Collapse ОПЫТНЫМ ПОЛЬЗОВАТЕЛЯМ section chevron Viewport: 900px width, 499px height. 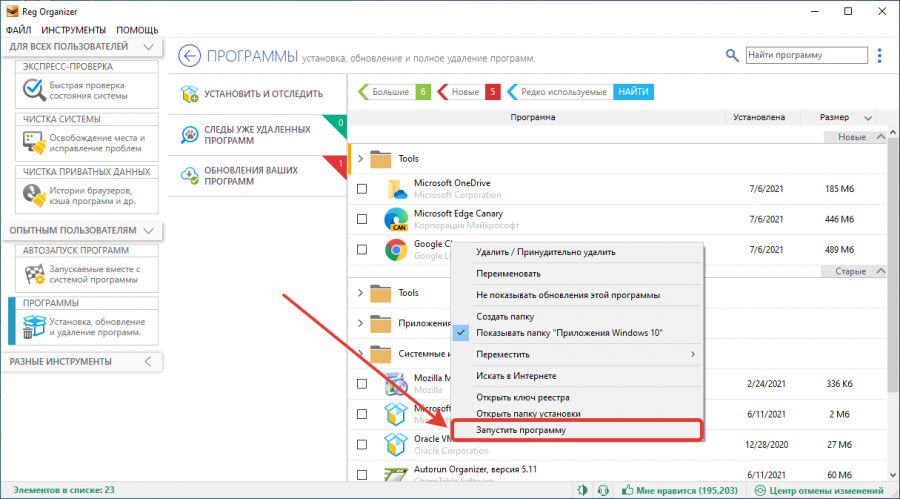[x=148, y=231]
